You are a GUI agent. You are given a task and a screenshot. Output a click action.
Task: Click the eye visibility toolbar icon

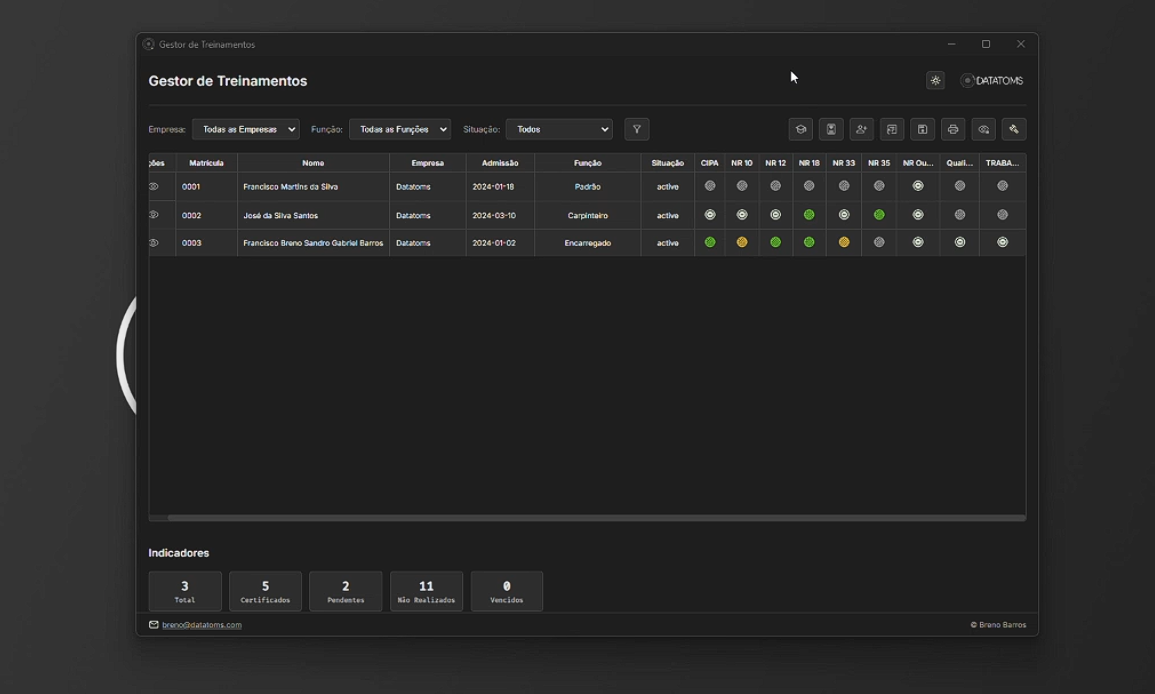tap(983, 130)
